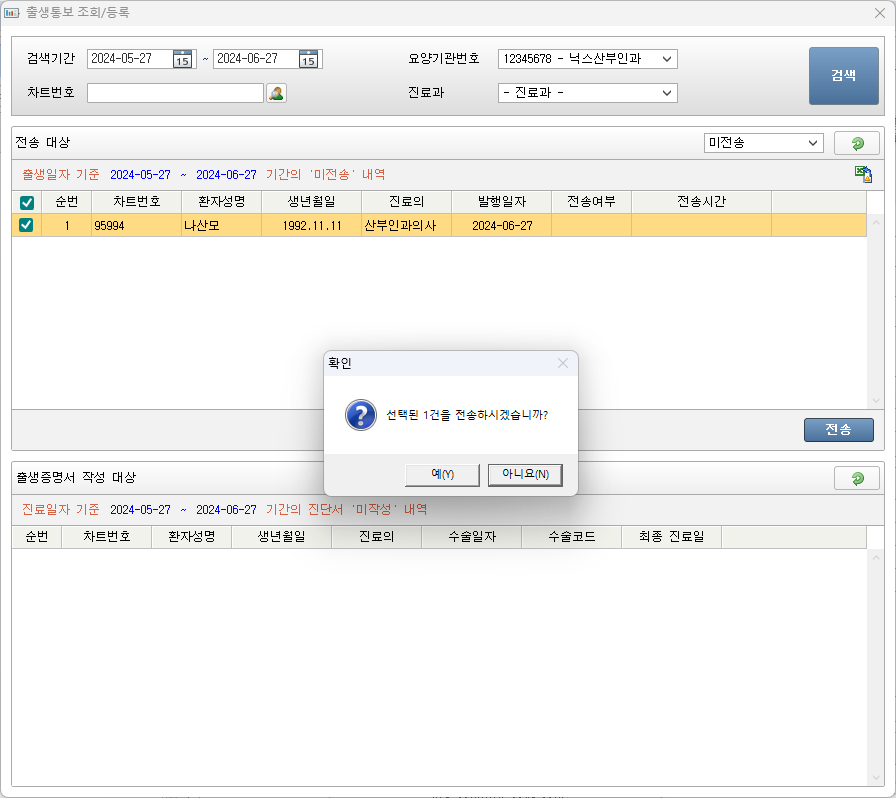Sort by 발행일자 column header

point(501,201)
